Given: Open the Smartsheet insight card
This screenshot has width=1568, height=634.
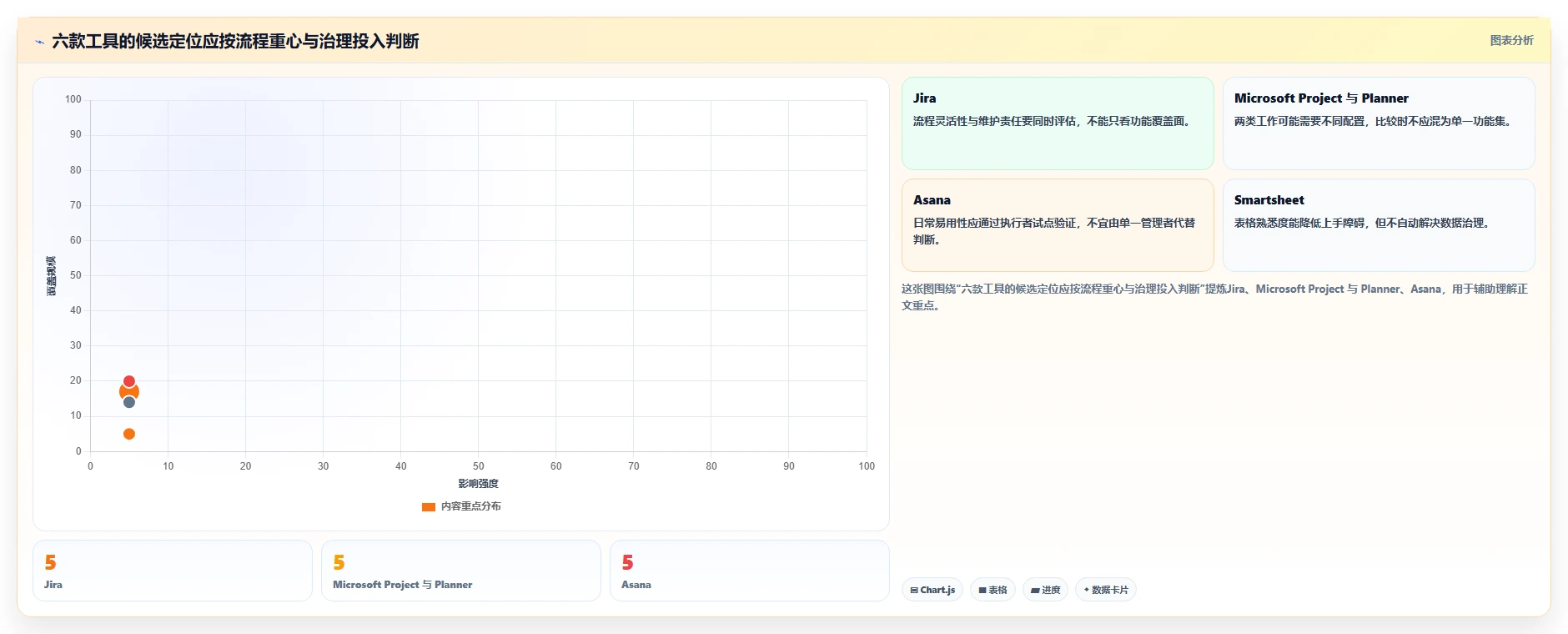Looking at the screenshot, I should pyautogui.click(x=1379, y=225).
